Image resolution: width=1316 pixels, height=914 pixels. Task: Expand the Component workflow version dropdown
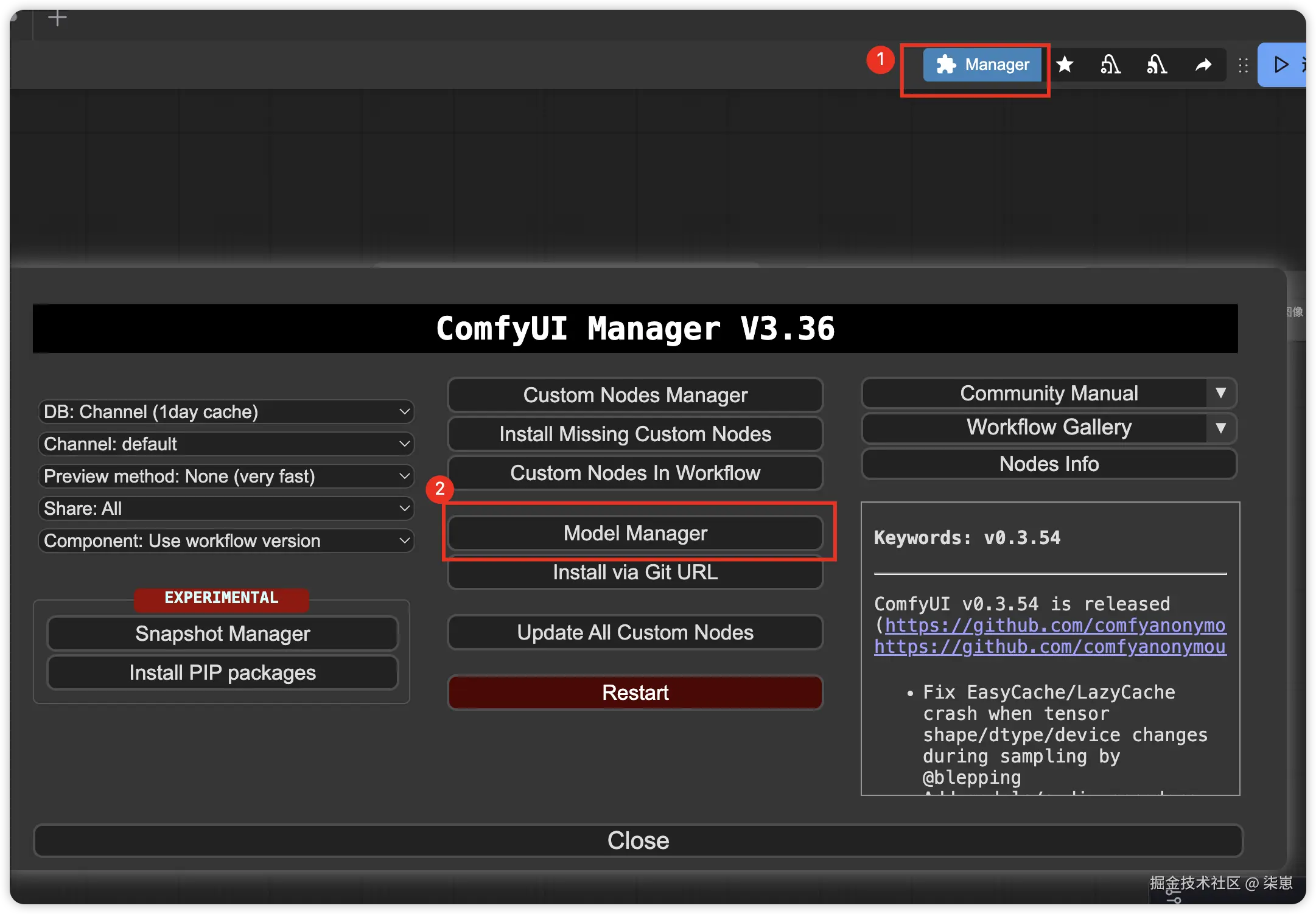226,541
